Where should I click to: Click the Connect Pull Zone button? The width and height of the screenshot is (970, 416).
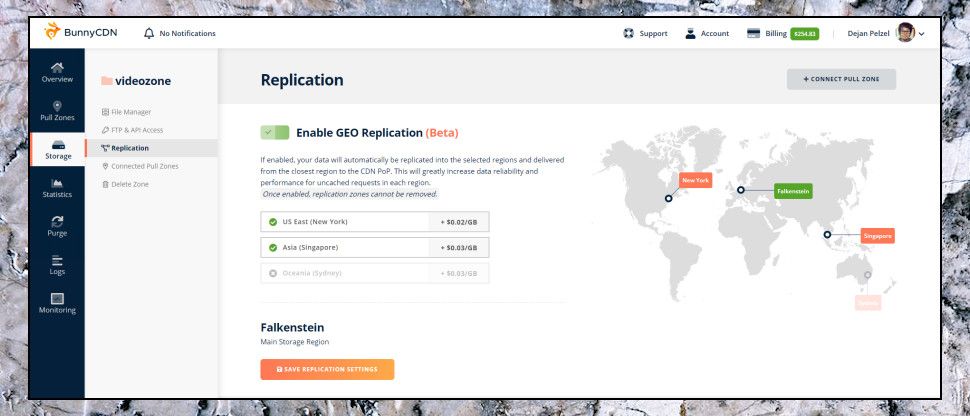click(x=841, y=79)
